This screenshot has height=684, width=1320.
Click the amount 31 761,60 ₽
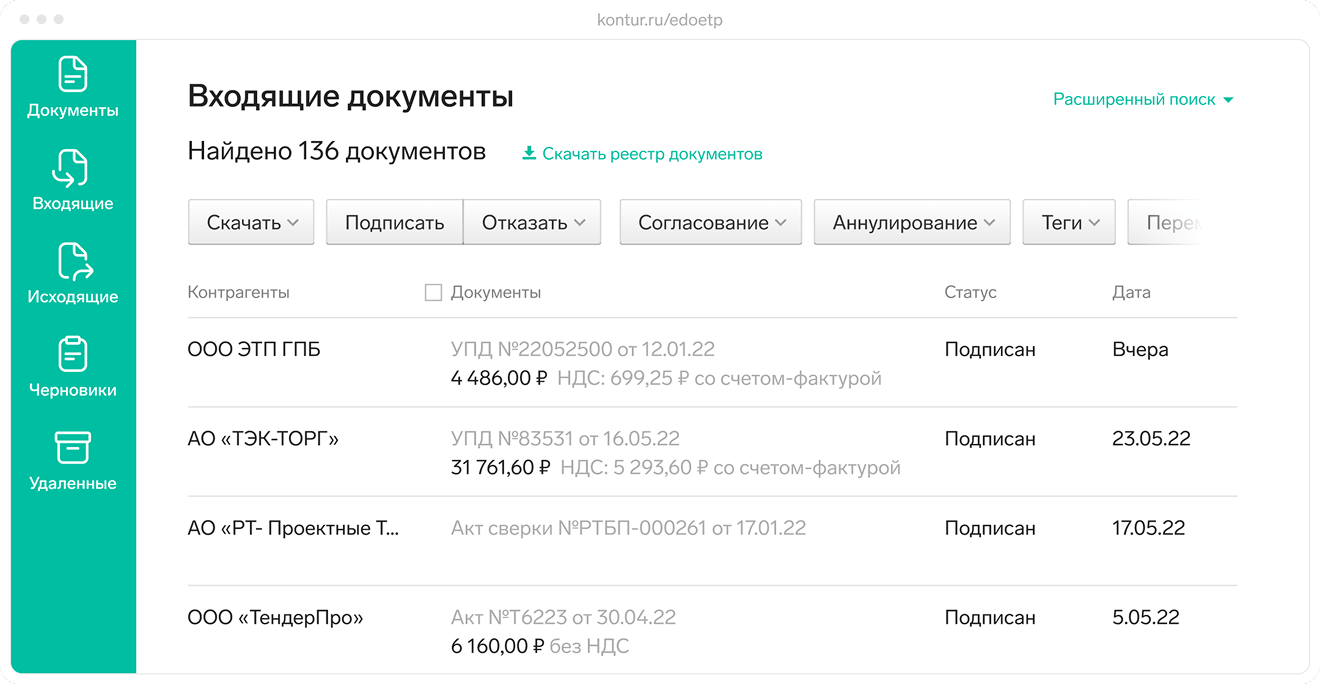click(501, 468)
